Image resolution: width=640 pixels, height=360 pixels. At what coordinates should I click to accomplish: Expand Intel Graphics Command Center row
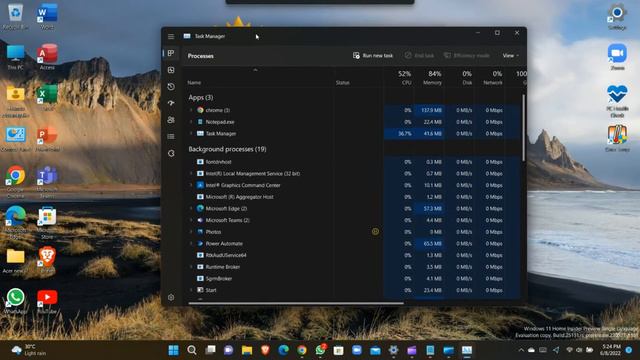pos(191,185)
